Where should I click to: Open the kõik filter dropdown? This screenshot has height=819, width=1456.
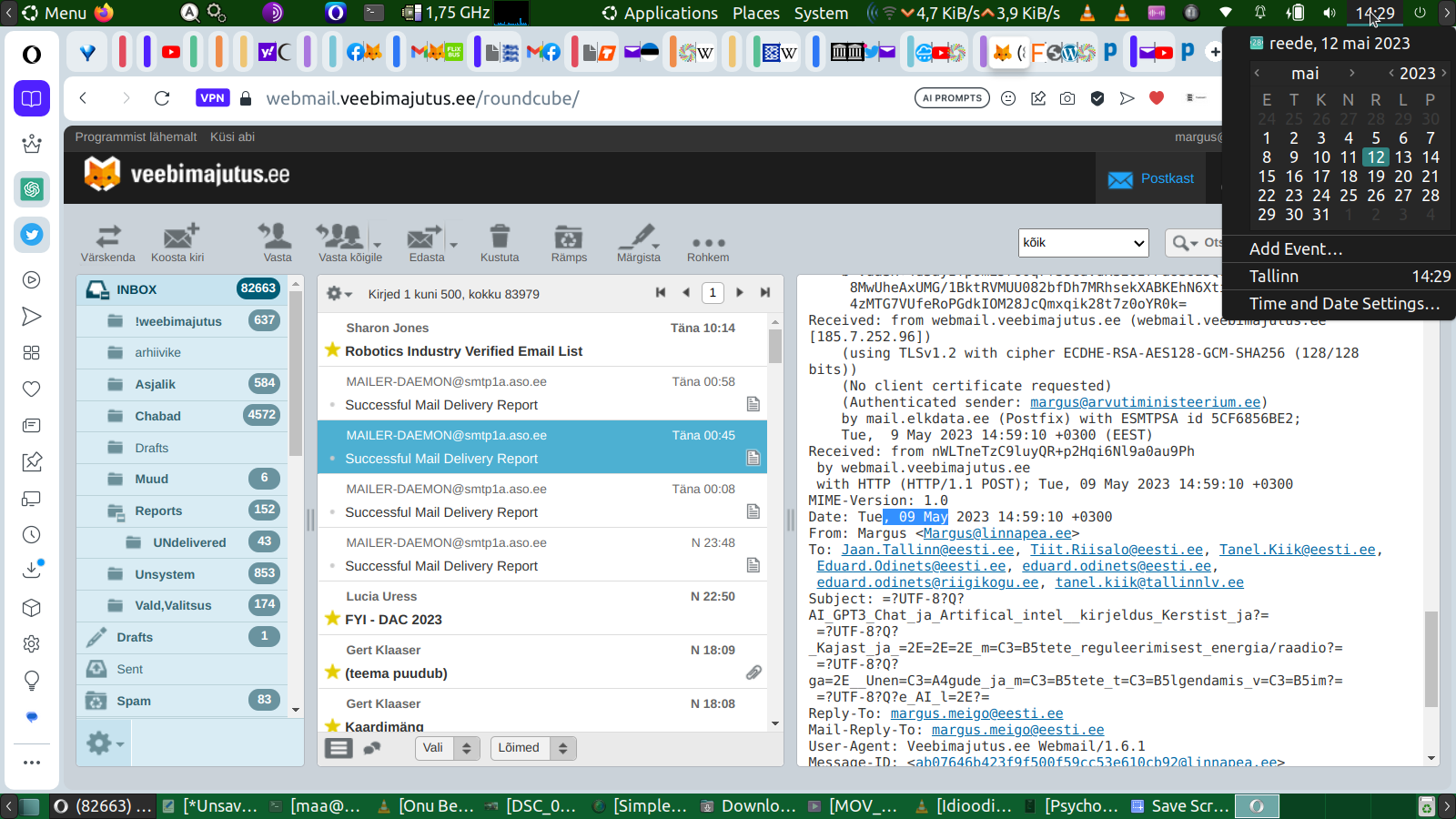click(1083, 243)
